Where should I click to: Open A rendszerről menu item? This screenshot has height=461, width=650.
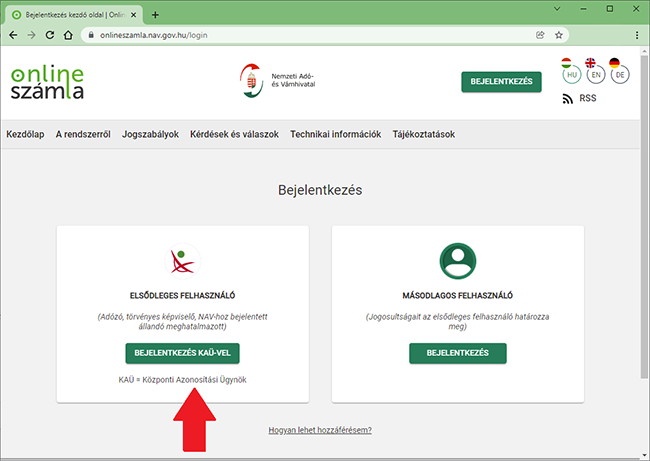pyautogui.click(x=83, y=134)
